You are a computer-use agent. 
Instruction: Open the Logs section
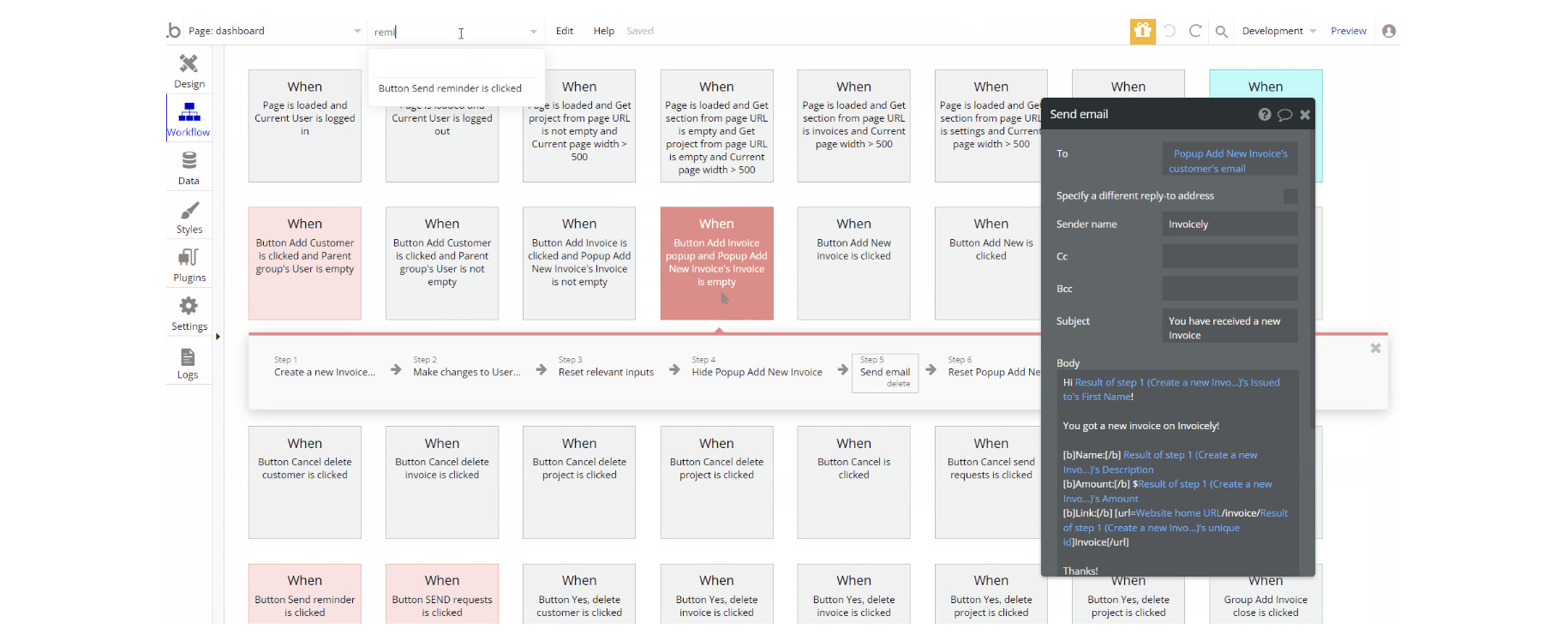tap(188, 362)
